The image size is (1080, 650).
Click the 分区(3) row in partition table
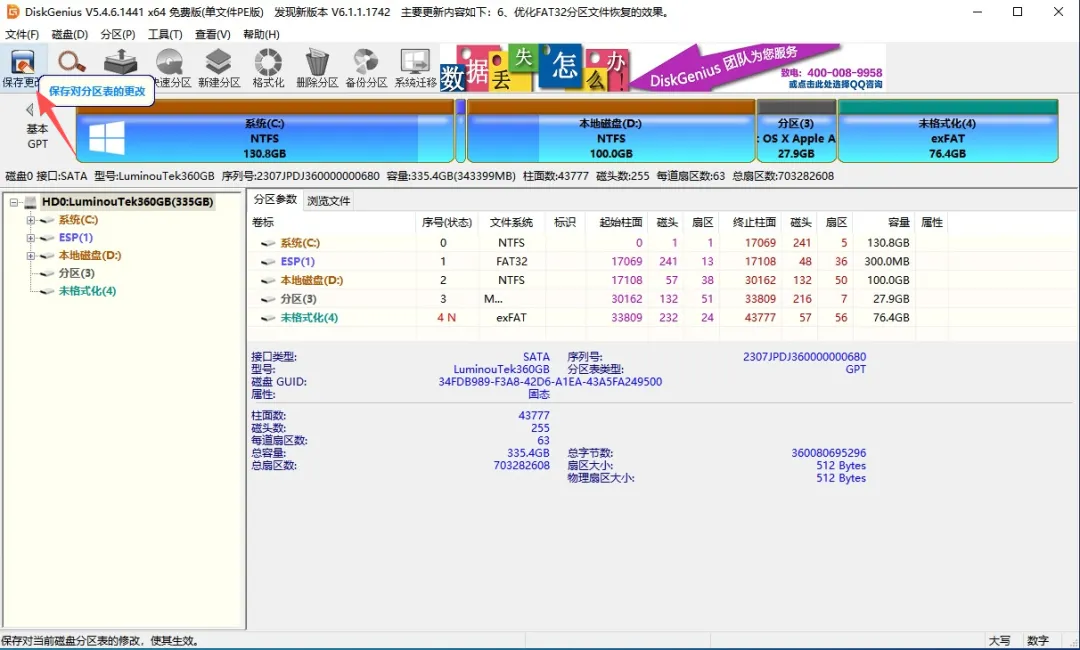[599, 299]
